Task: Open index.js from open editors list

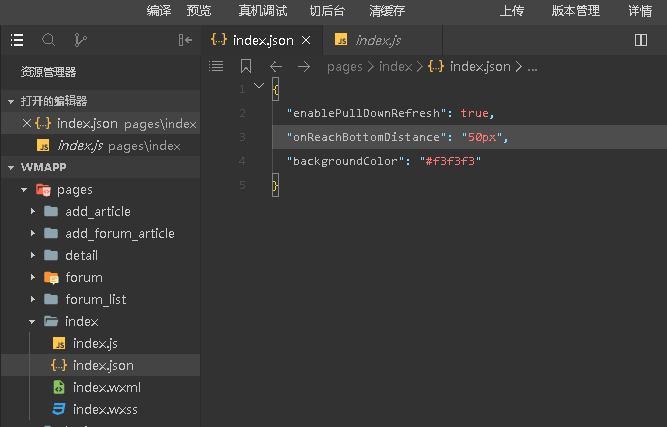Action: point(100,145)
